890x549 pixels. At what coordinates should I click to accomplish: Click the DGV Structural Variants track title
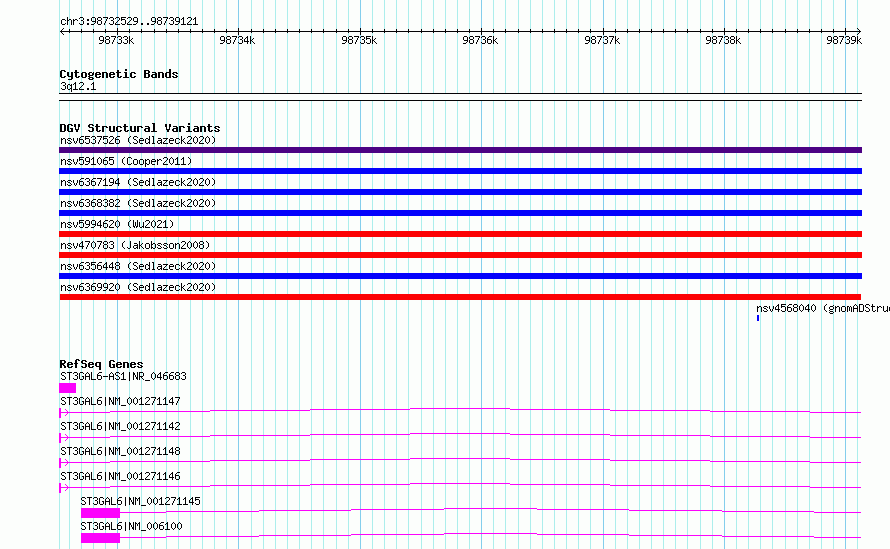point(140,128)
